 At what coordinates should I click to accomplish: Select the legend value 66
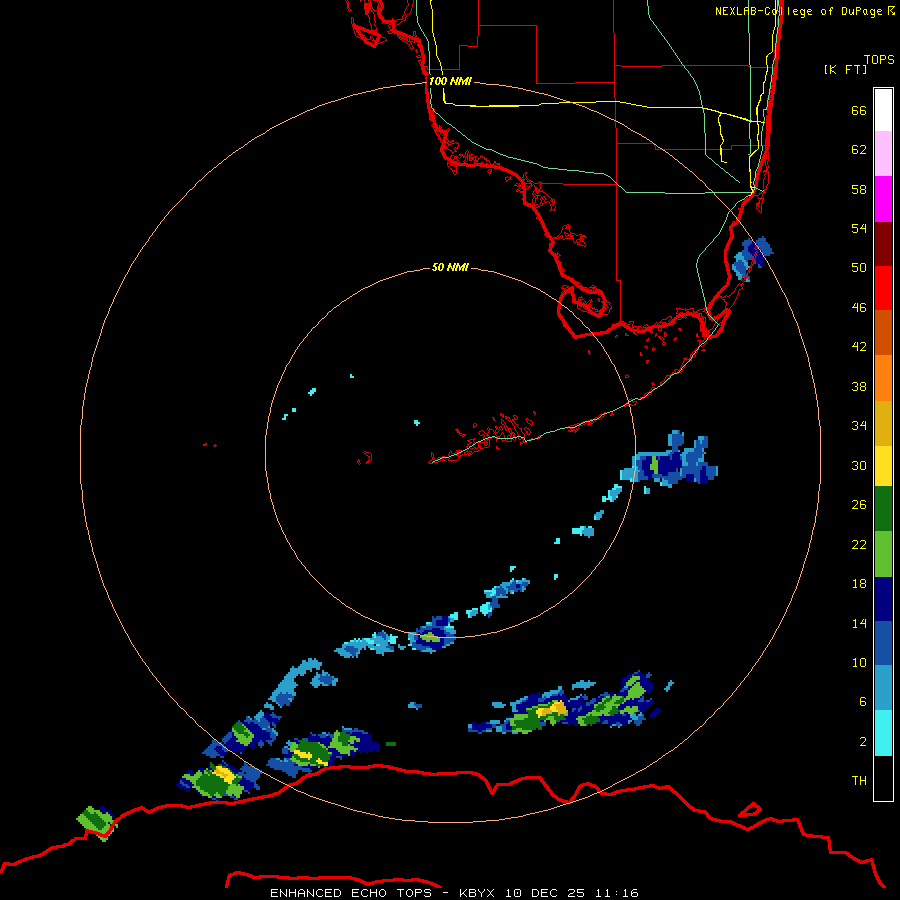tap(859, 110)
